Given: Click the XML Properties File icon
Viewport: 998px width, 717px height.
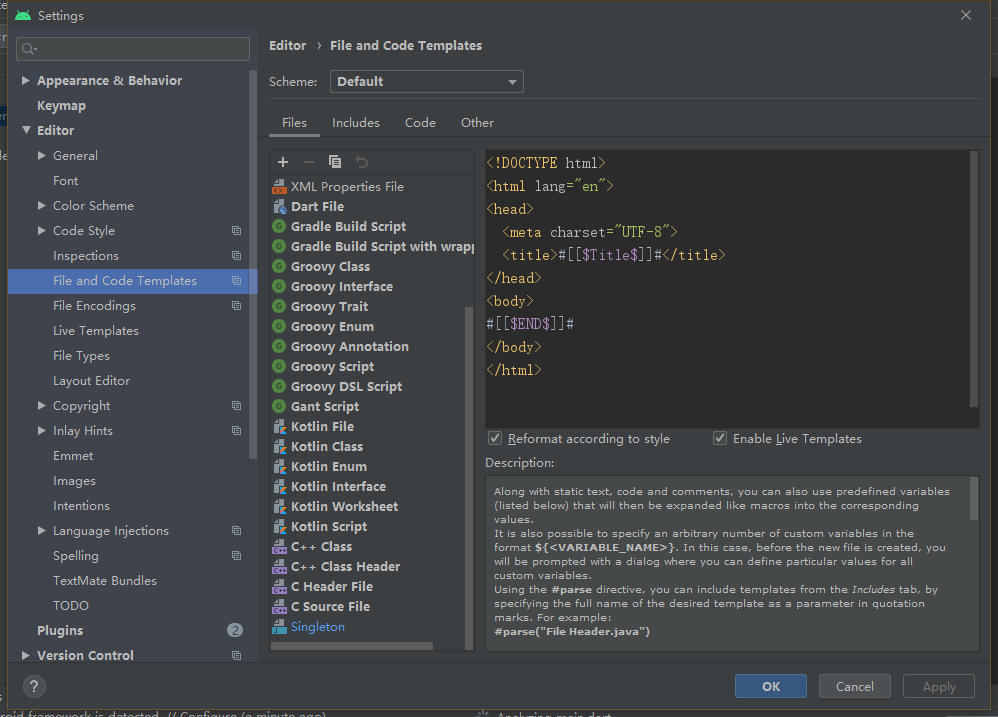Looking at the screenshot, I should pyautogui.click(x=280, y=187).
